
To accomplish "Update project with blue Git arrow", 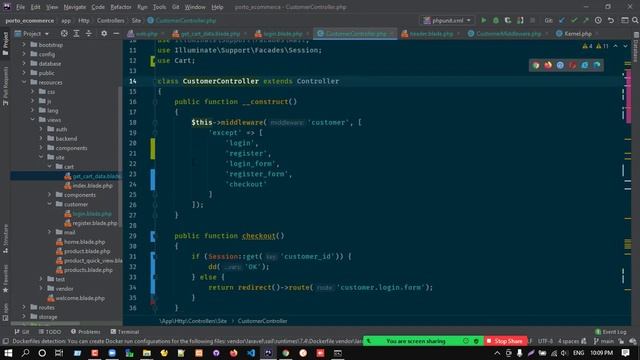I will click(562, 20).
